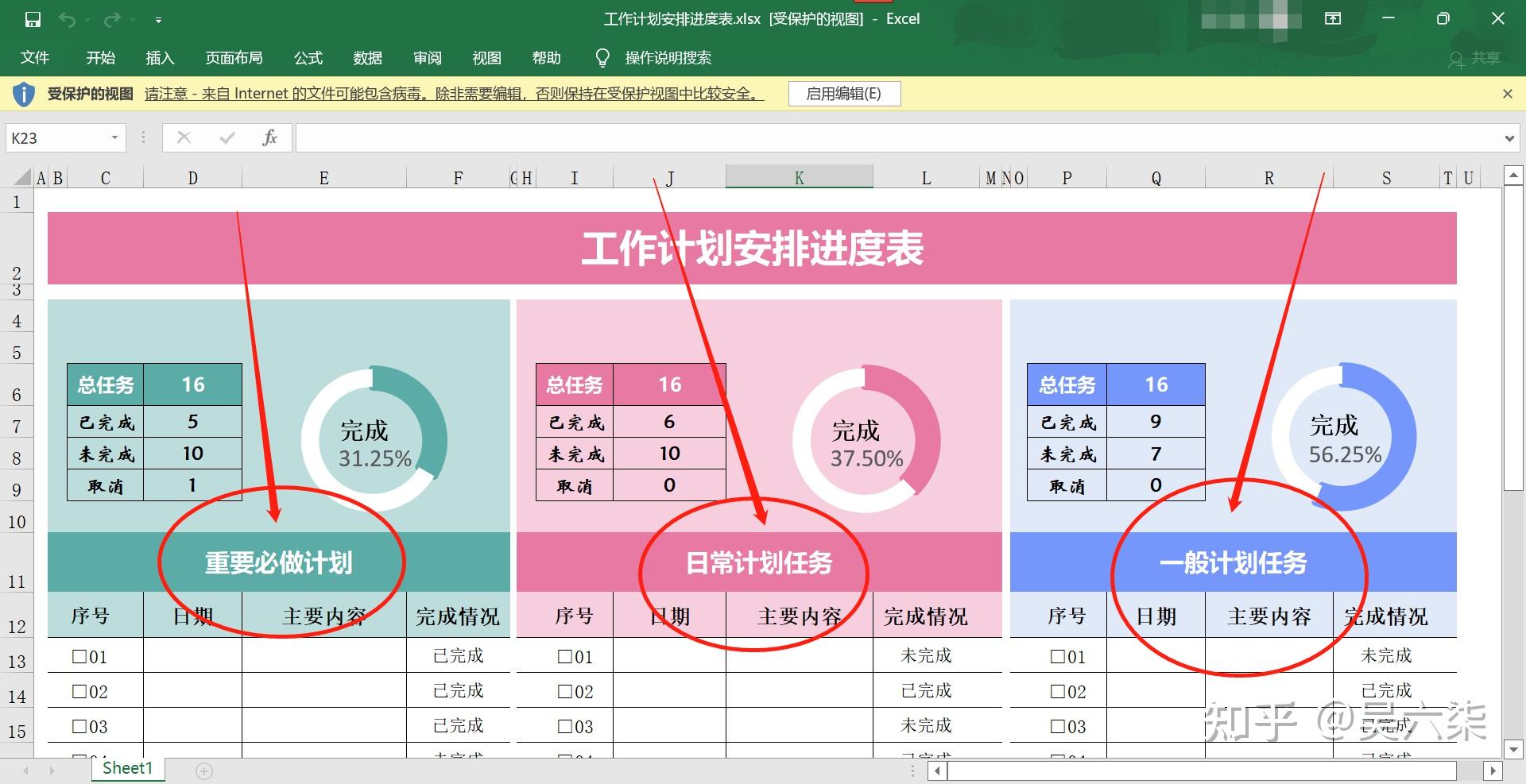Click the 重要必做计划 section header
The width and height of the screenshot is (1526, 784).
pos(278,562)
